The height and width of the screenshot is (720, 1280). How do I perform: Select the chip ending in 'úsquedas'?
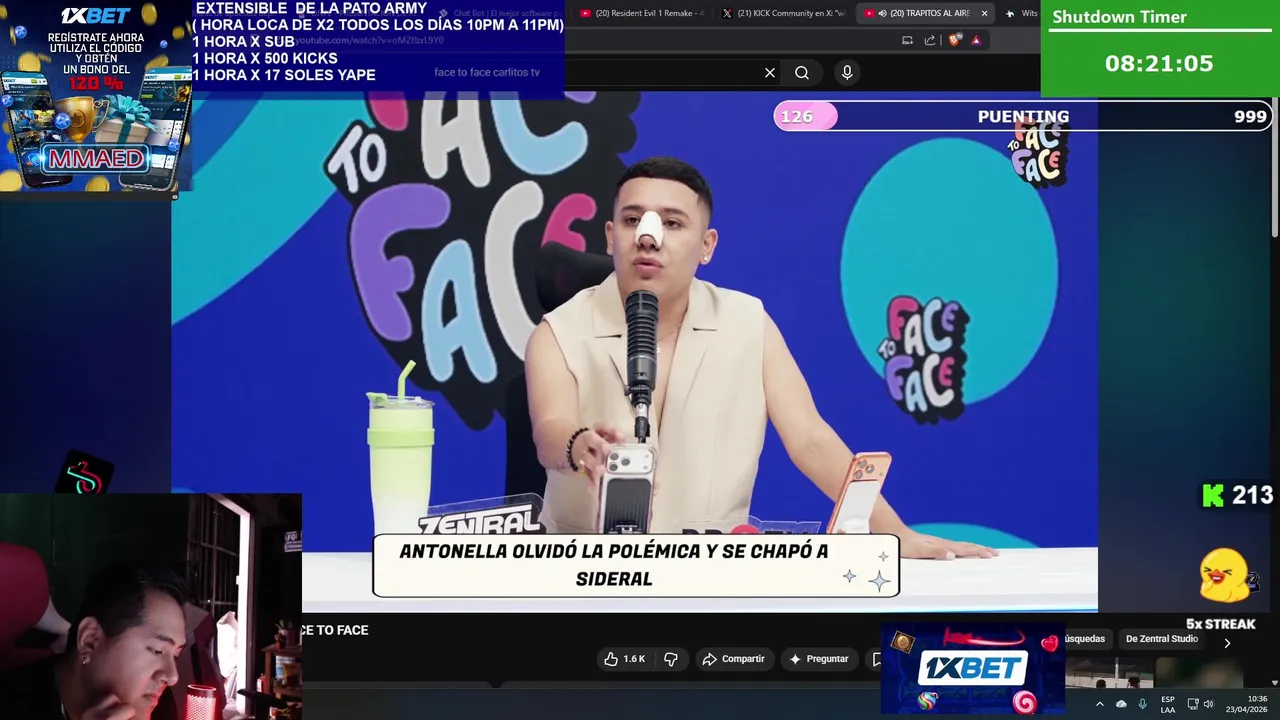(1087, 639)
